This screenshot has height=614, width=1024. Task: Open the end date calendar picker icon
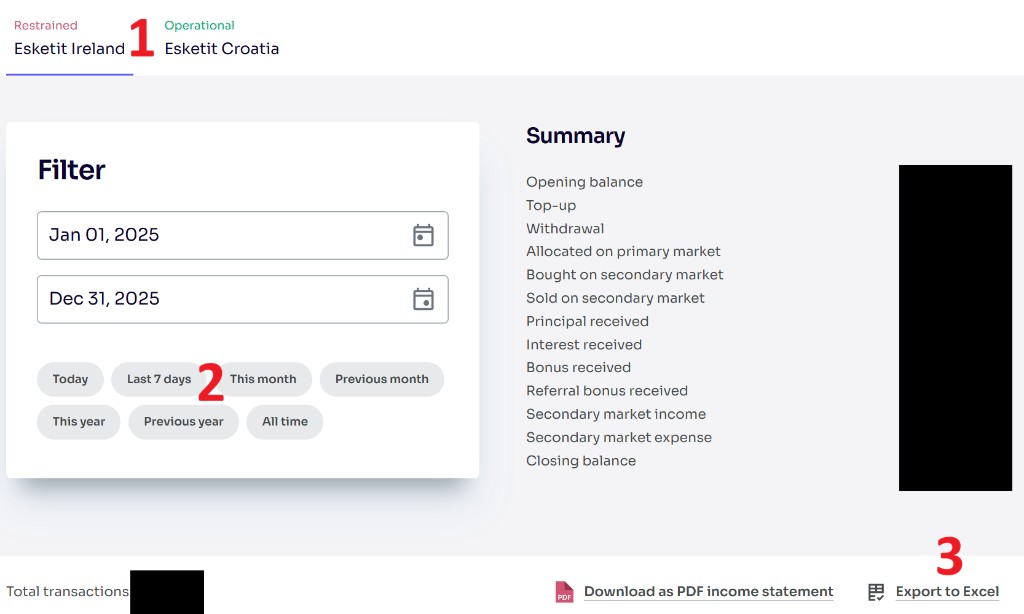point(423,299)
